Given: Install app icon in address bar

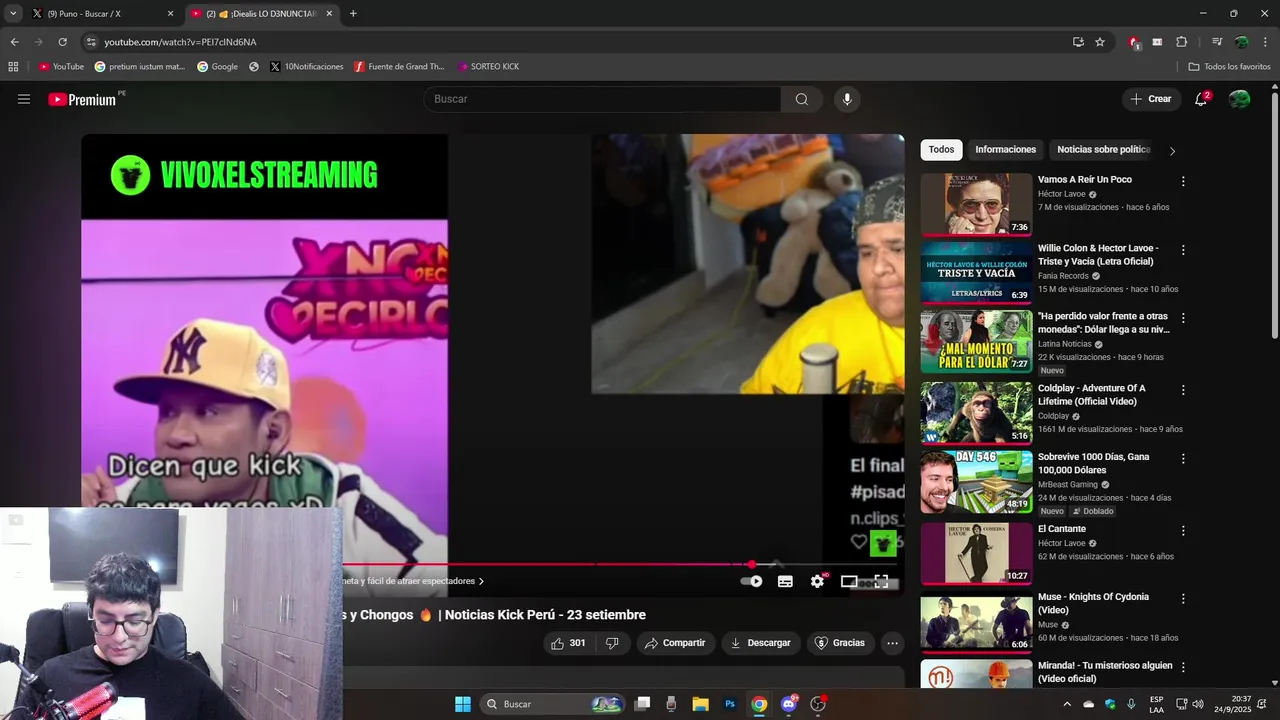Looking at the screenshot, I should click(1078, 42).
